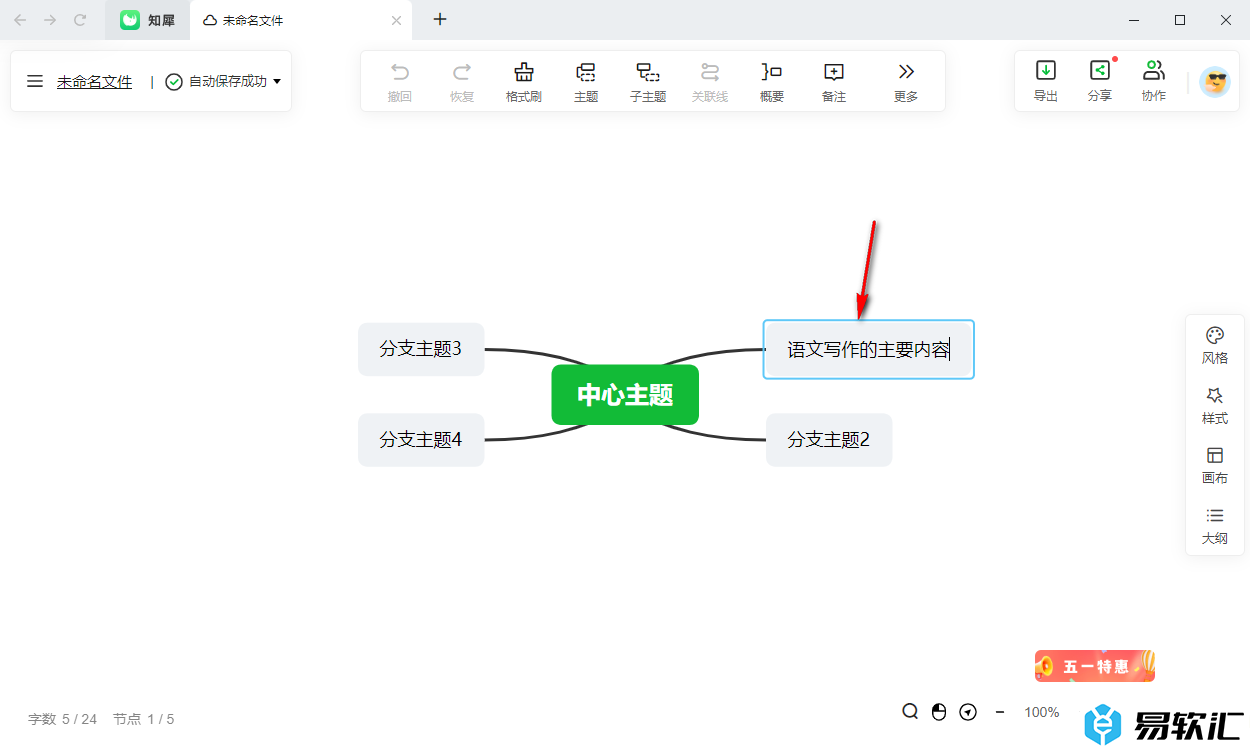The image size is (1250, 750).
Task: Open a new tab with plus button
Action: (x=440, y=19)
